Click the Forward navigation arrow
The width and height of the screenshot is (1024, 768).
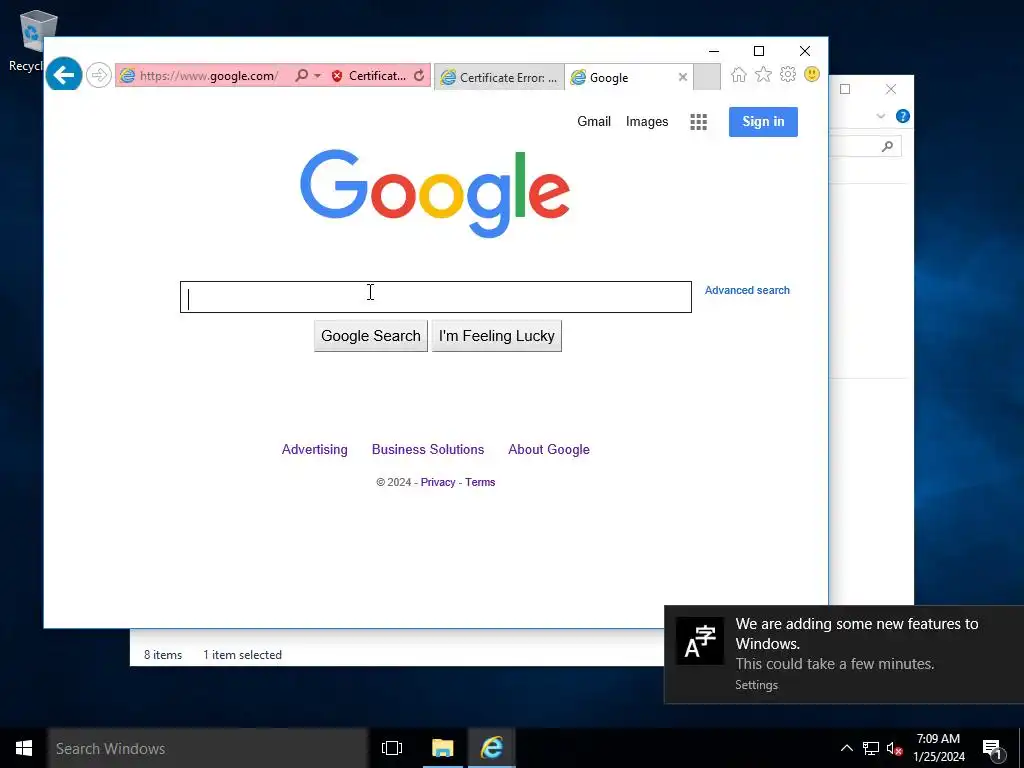99,75
